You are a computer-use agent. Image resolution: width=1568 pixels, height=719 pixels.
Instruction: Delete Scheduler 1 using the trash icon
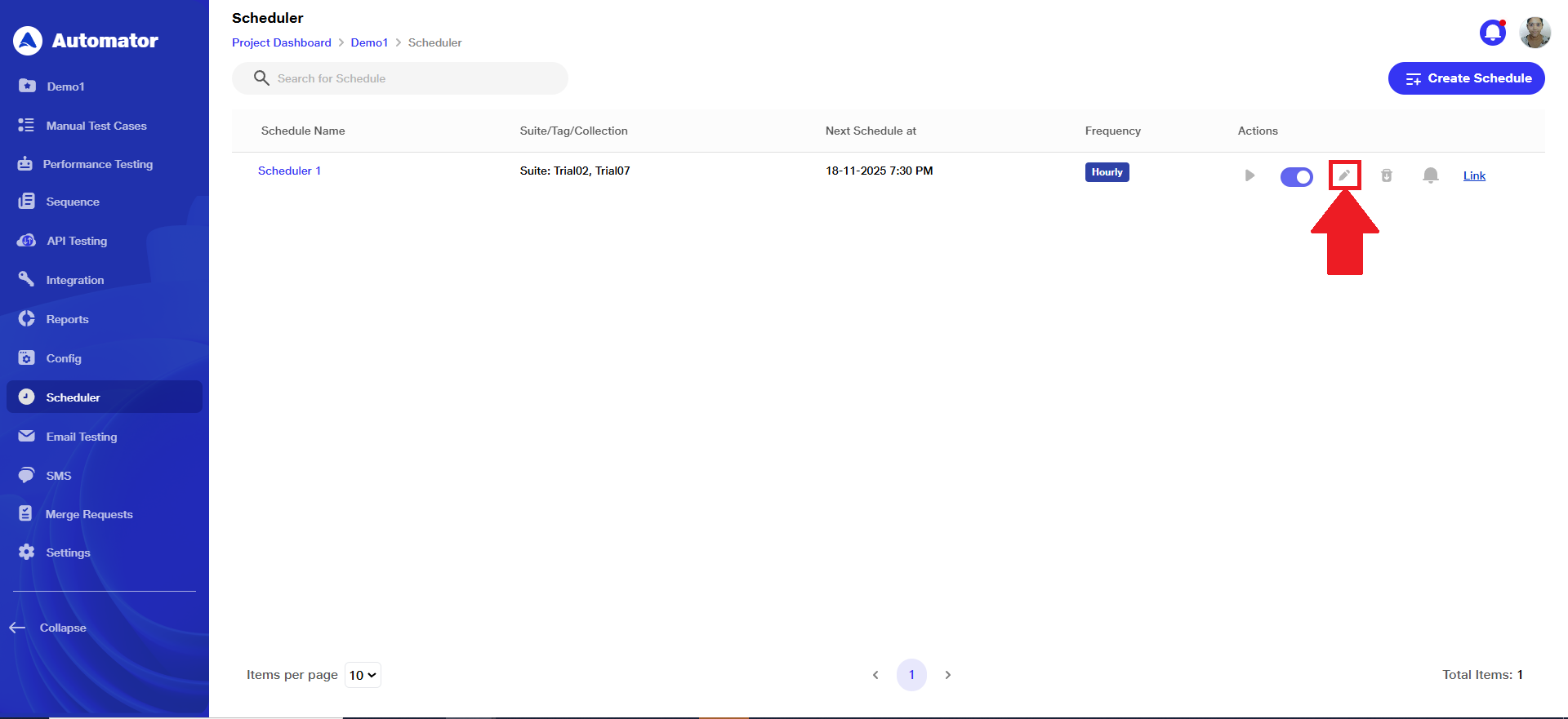pyautogui.click(x=1386, y=175)
